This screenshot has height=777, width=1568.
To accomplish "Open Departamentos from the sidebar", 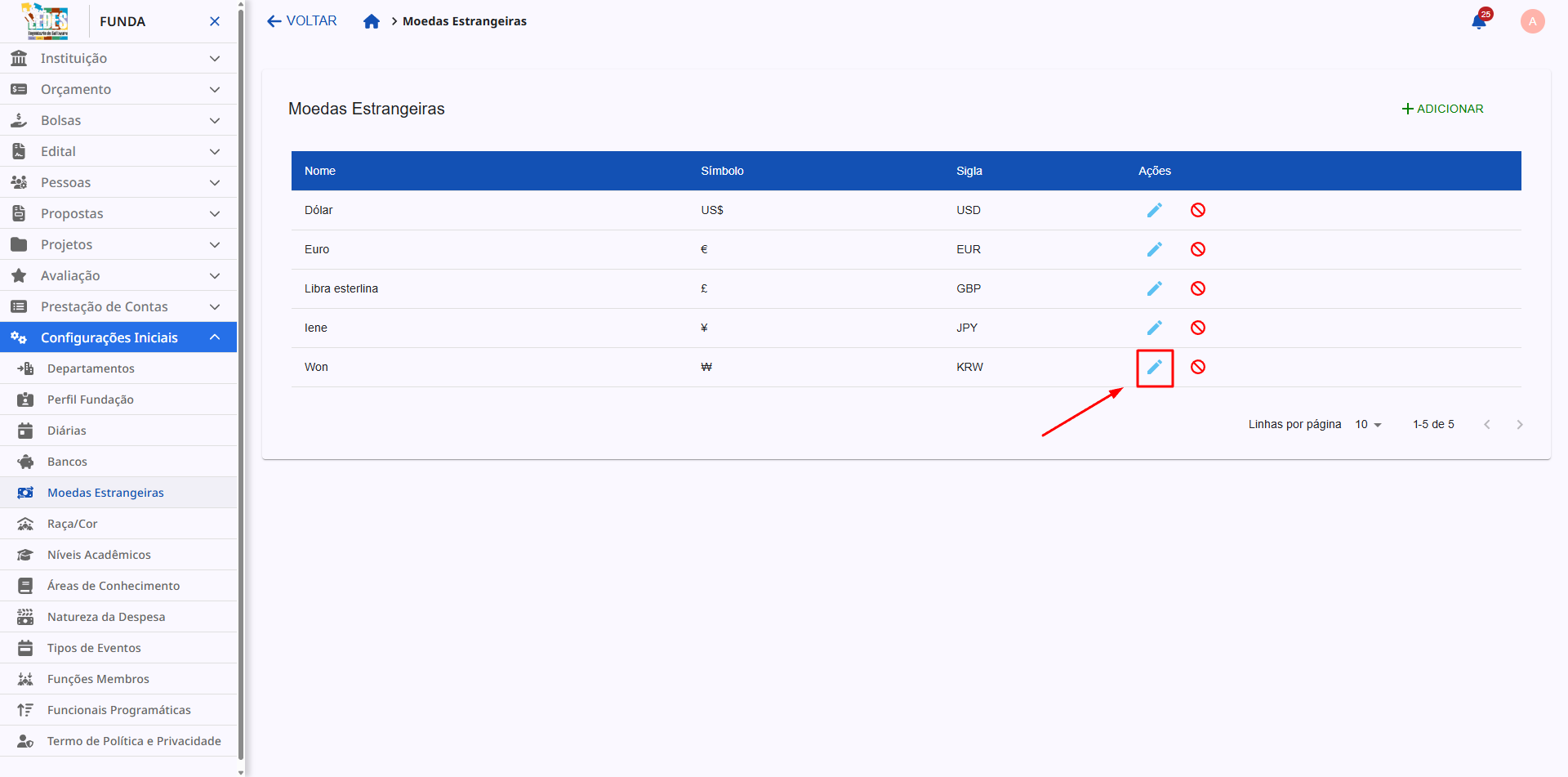I will [x=91, y=368].
